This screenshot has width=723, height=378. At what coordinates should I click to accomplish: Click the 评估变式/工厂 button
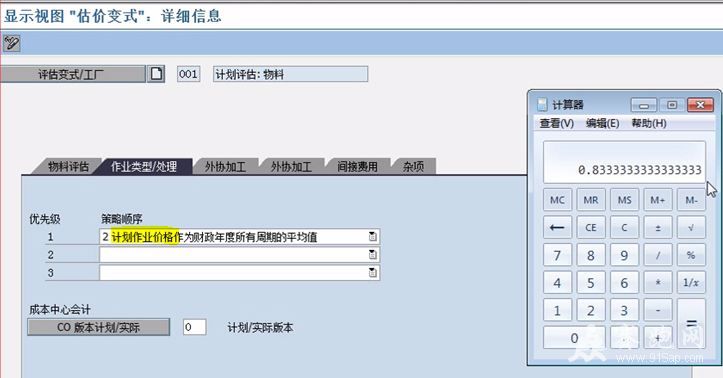72,74
